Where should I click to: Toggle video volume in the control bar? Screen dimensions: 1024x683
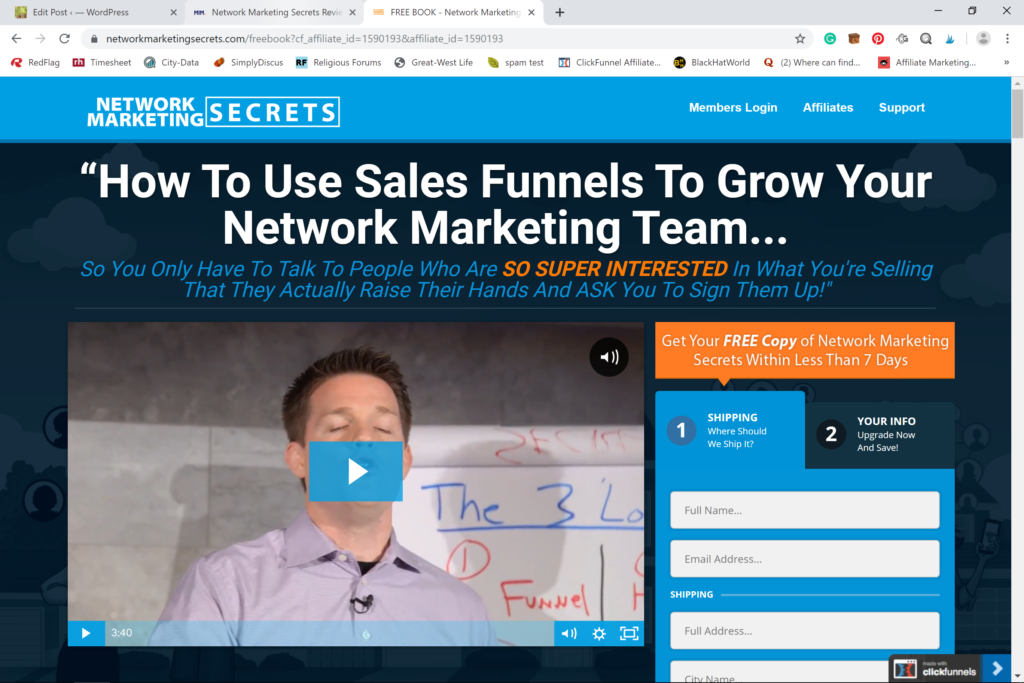pos(569,633)
